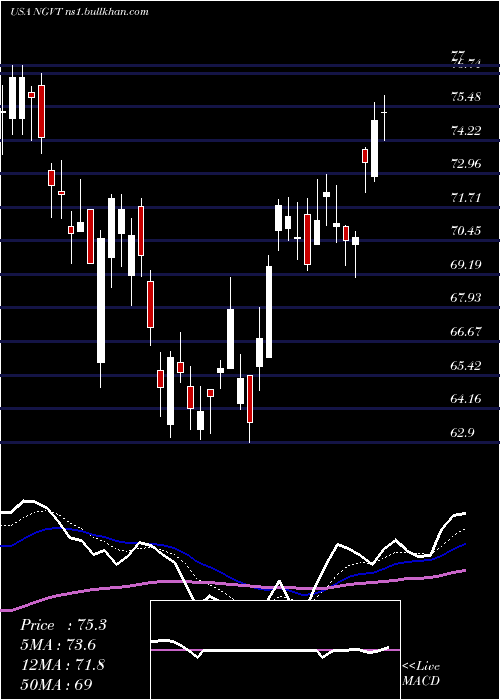Click the 70.45 price axis label
The height and width of the screenshot is (700, 500).
466,231
